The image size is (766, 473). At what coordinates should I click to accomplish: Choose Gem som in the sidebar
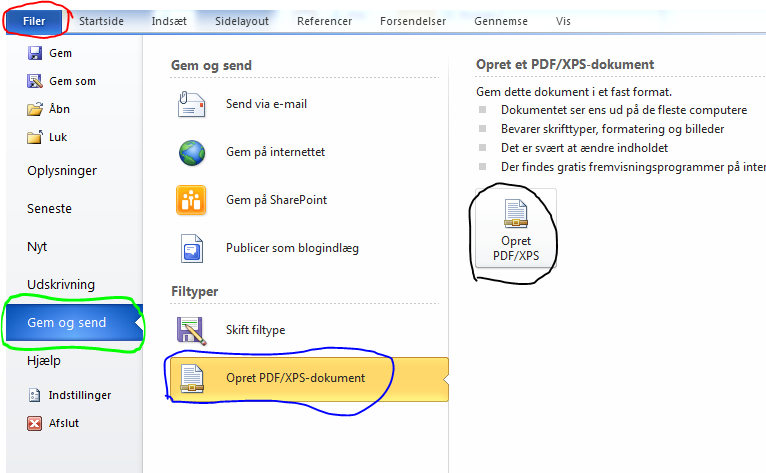point(72,81)
